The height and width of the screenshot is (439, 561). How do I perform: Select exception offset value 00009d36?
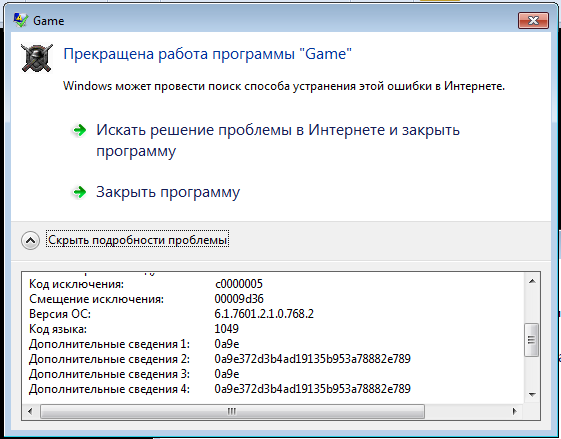tap(239, 299)
